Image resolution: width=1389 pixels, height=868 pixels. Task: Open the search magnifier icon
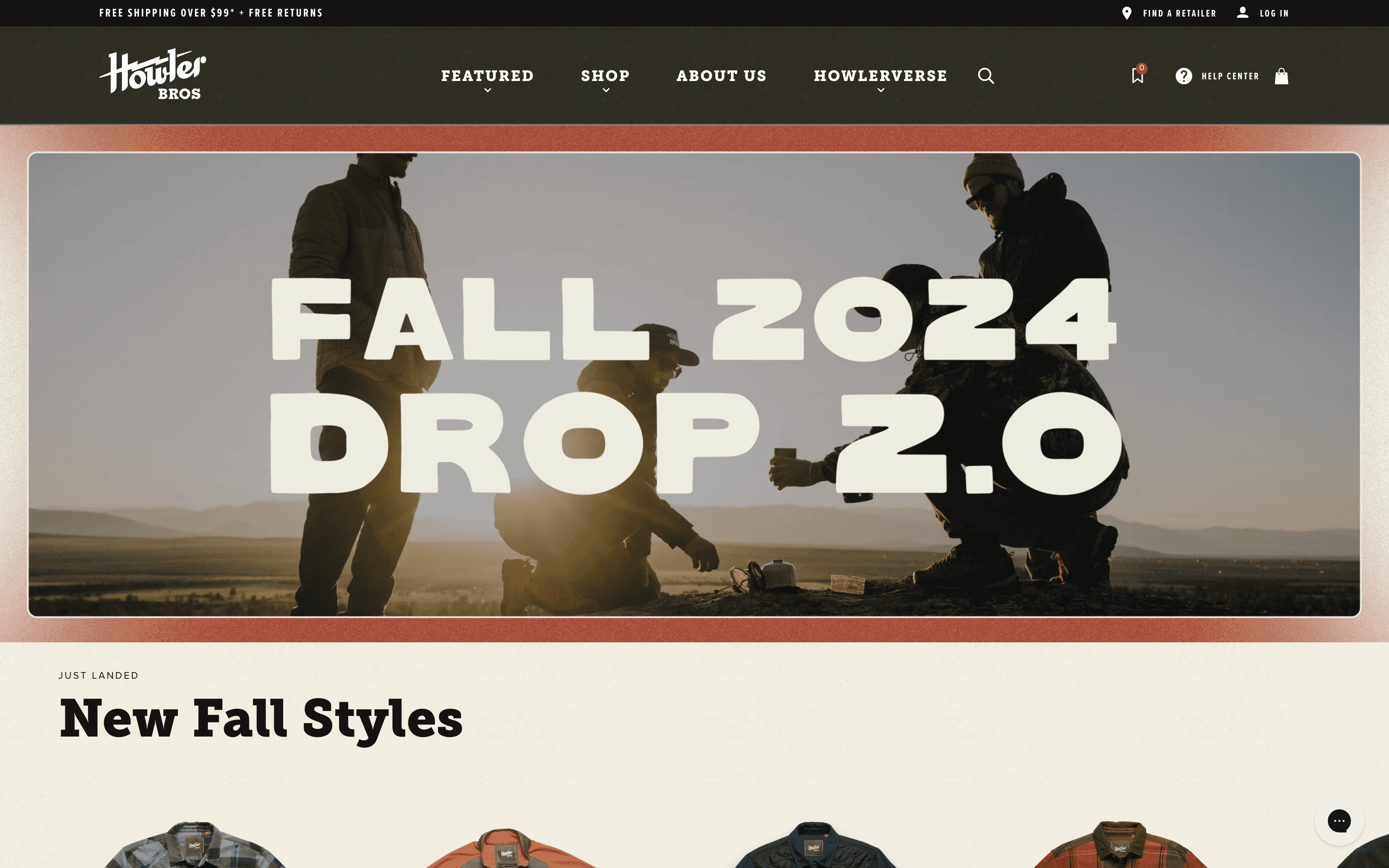point(986,76)
